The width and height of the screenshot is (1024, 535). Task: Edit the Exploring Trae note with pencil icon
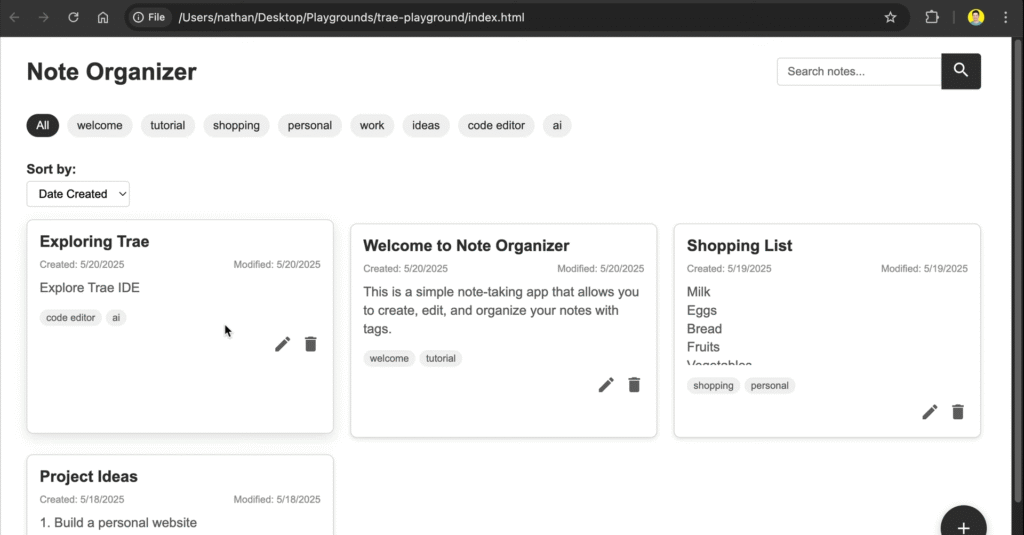[x=282, y=344]
